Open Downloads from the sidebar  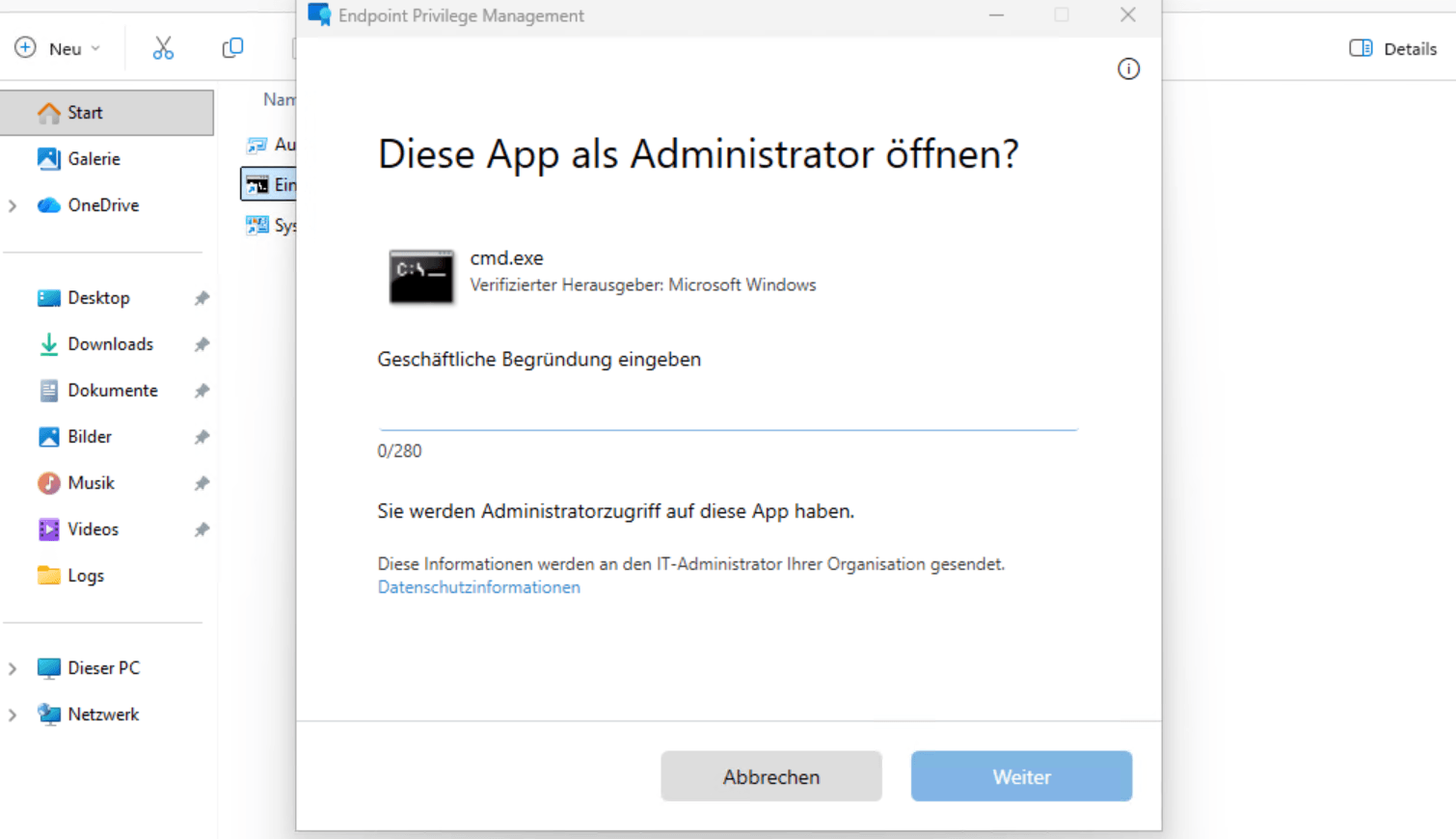tap(49, 343)
